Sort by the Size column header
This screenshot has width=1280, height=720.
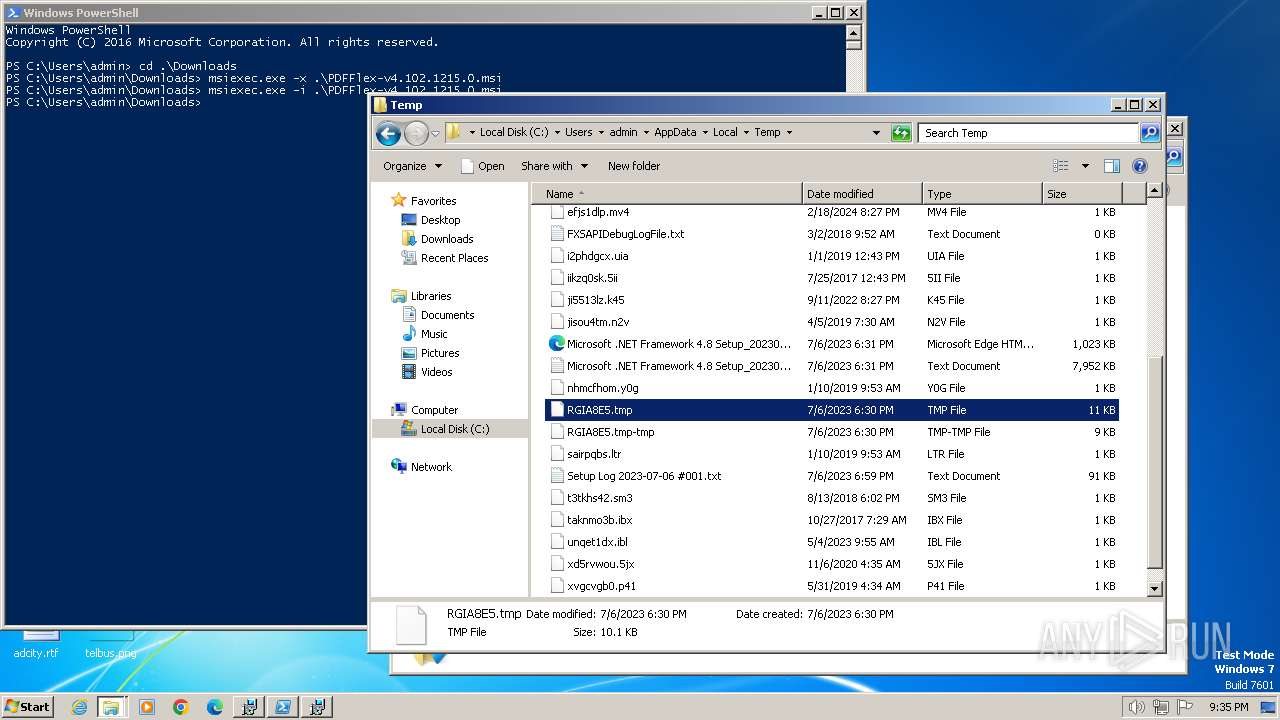click(1082, 194)
